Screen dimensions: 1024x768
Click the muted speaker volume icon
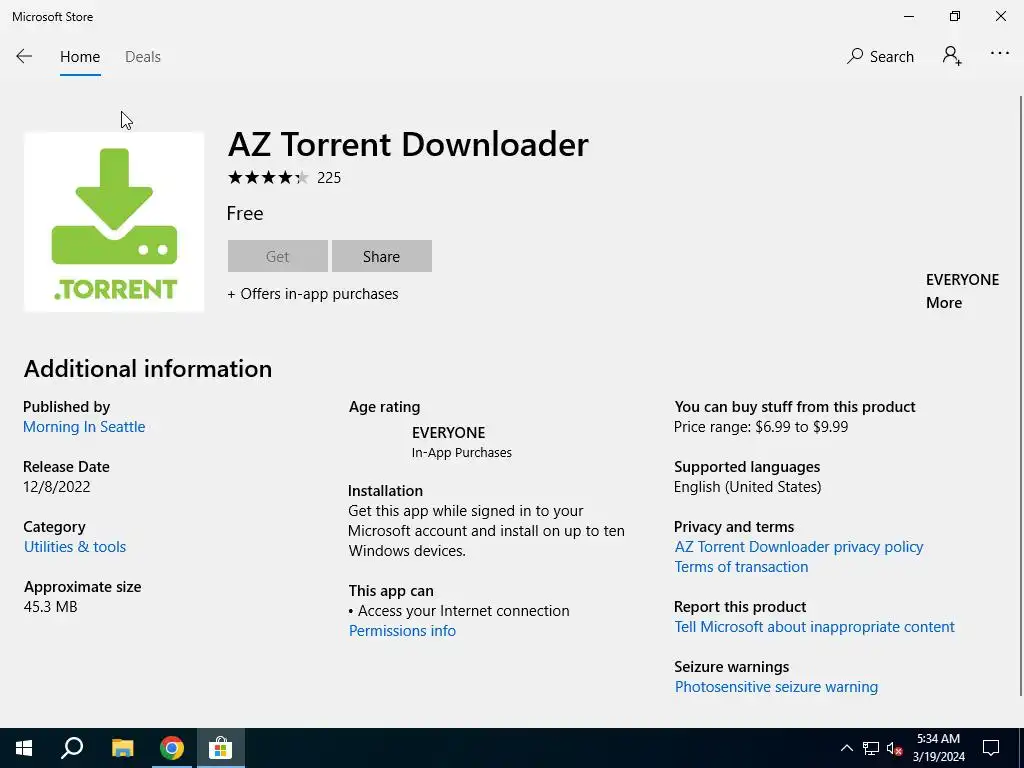[894, 748]
